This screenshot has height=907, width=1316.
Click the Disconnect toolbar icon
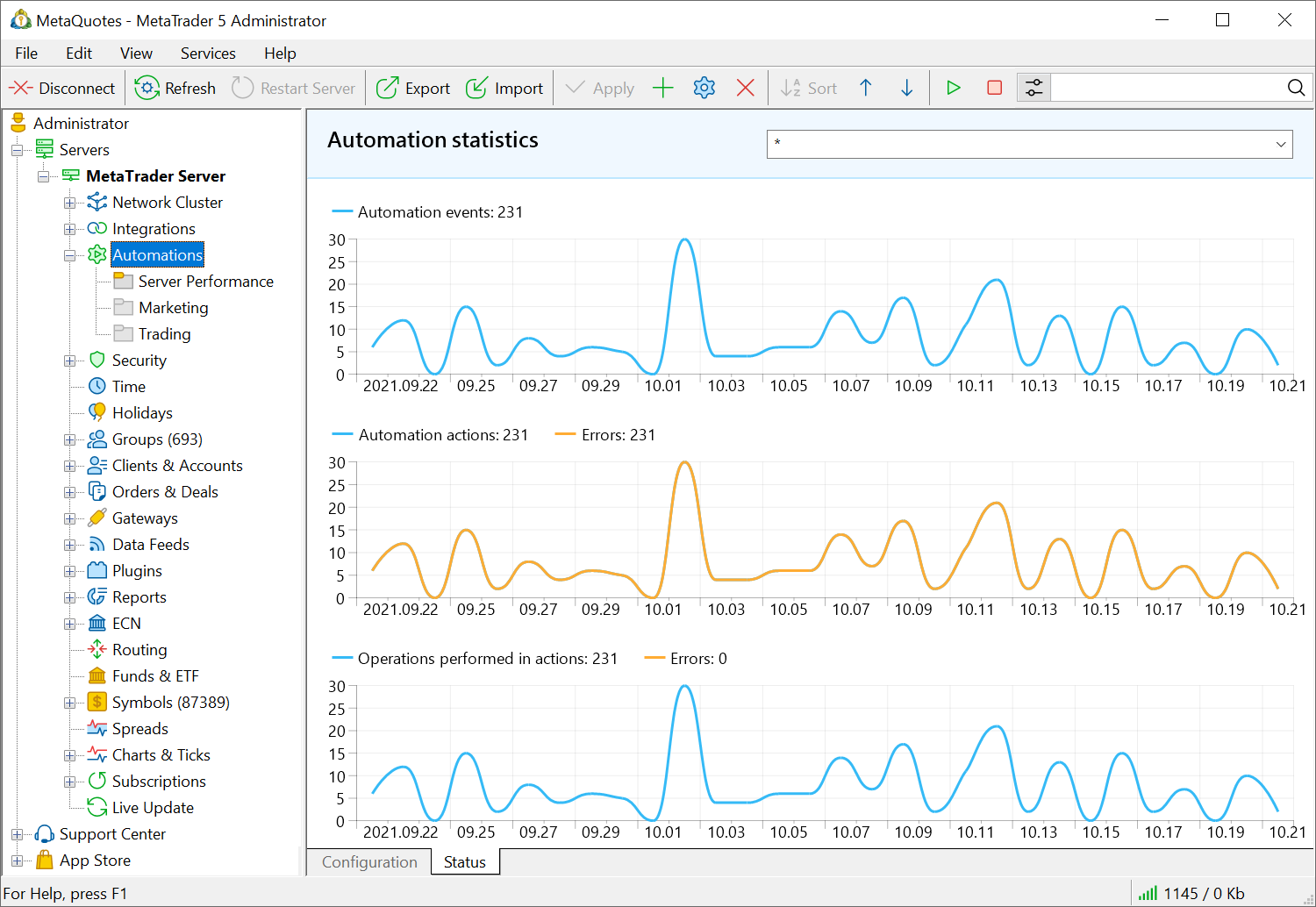20,88
